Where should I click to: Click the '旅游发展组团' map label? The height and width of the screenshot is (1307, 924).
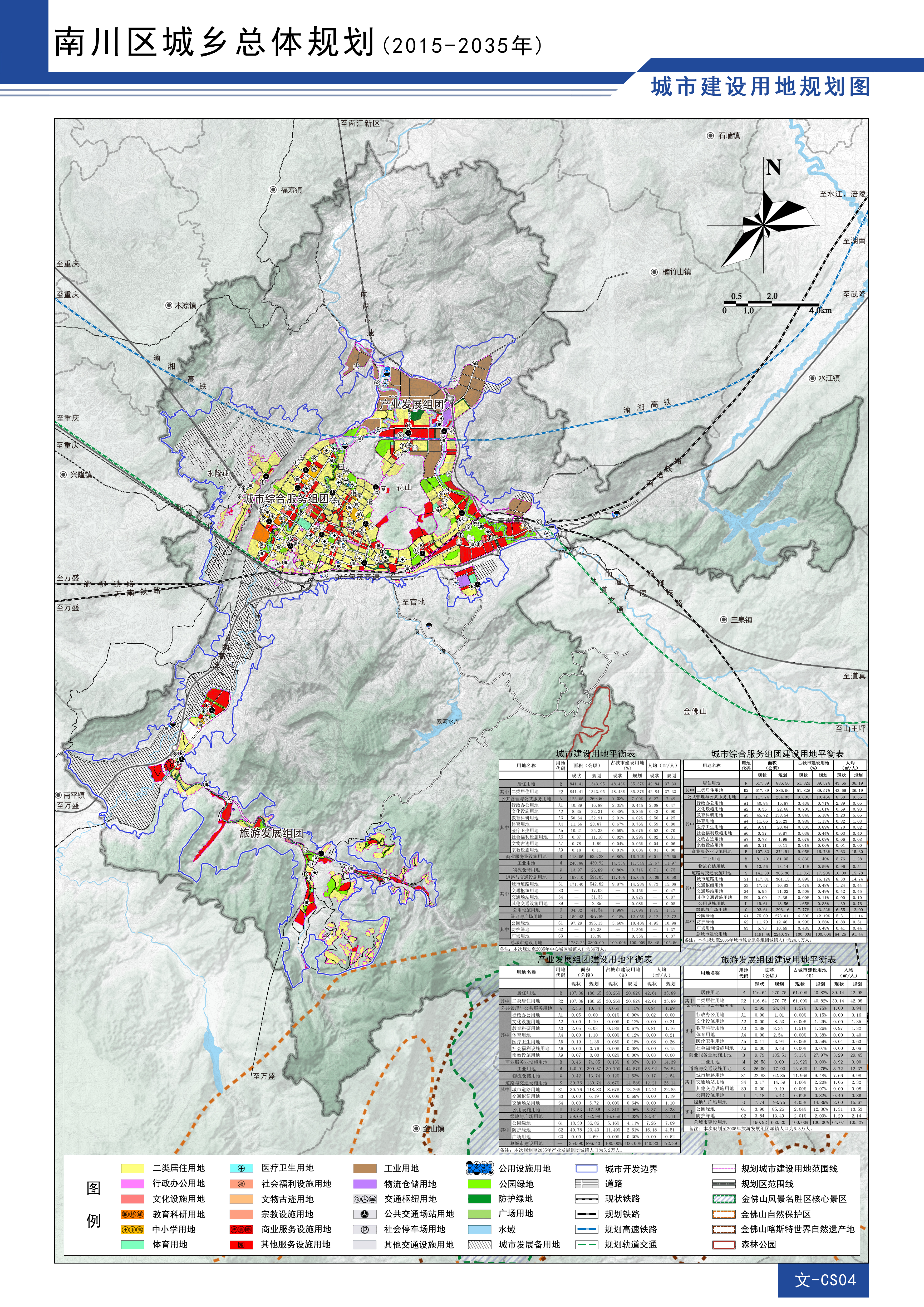tap(271, 833)
